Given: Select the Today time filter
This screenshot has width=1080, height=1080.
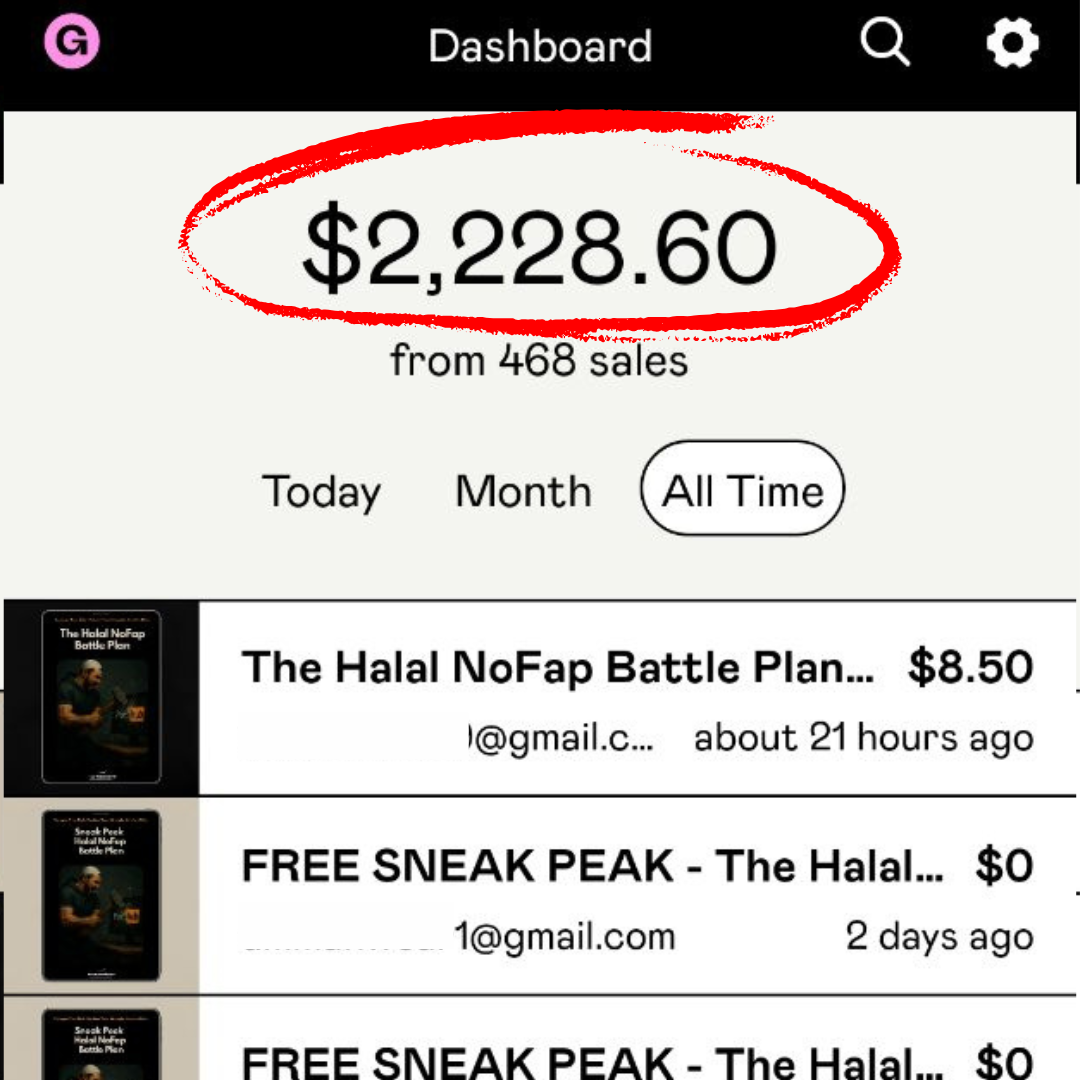Looking at the screenshot, I should [x=321, y=492].
